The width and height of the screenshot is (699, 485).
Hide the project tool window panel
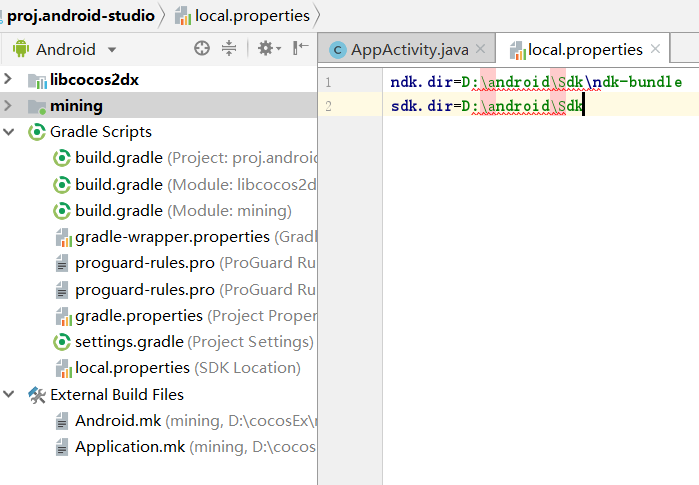pos(300,48)
